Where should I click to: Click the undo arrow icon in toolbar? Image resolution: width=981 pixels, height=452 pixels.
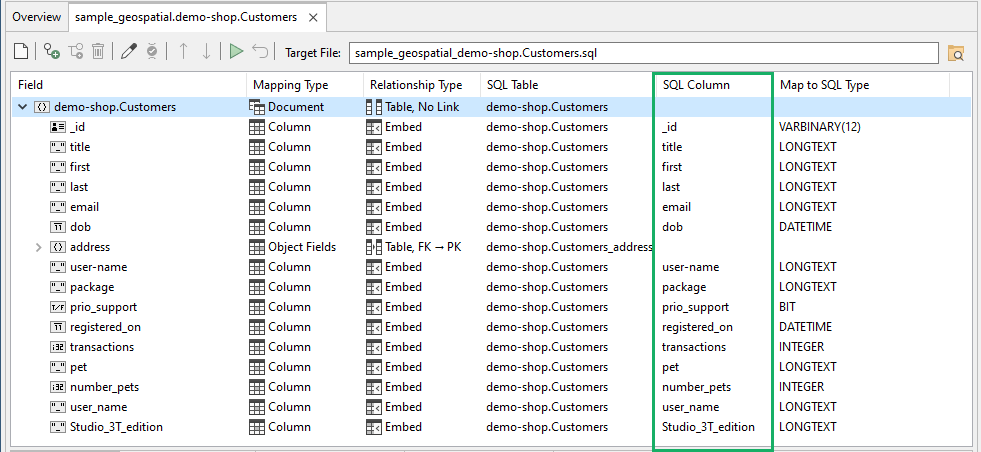click(x=260, y=52)
